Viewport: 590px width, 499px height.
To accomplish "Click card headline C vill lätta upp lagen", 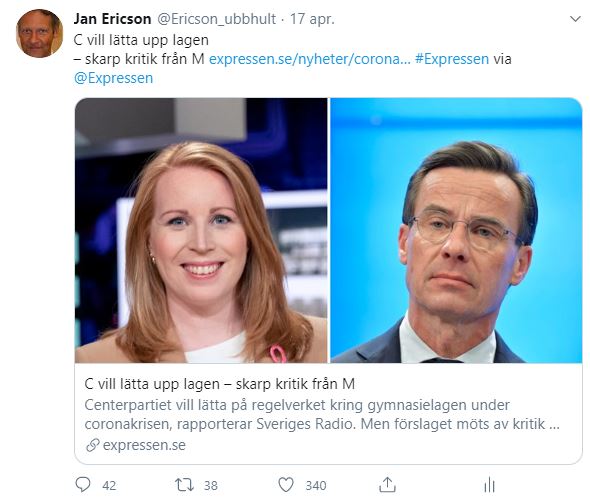I will click(x=220, y=384).
